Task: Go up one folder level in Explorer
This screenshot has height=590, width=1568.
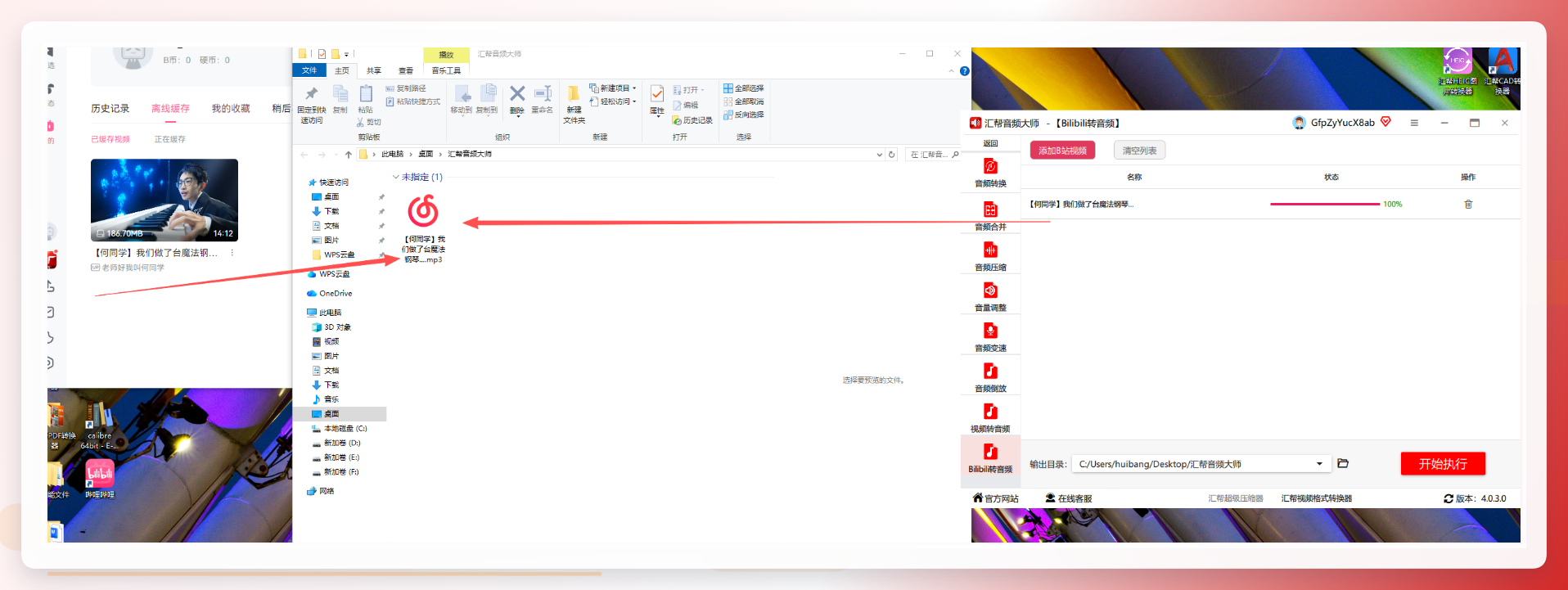Action: coord(349,154)
